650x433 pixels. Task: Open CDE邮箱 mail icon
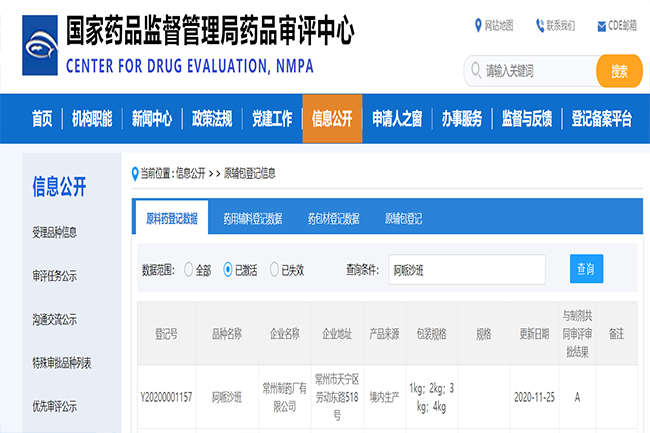(601, 25)
